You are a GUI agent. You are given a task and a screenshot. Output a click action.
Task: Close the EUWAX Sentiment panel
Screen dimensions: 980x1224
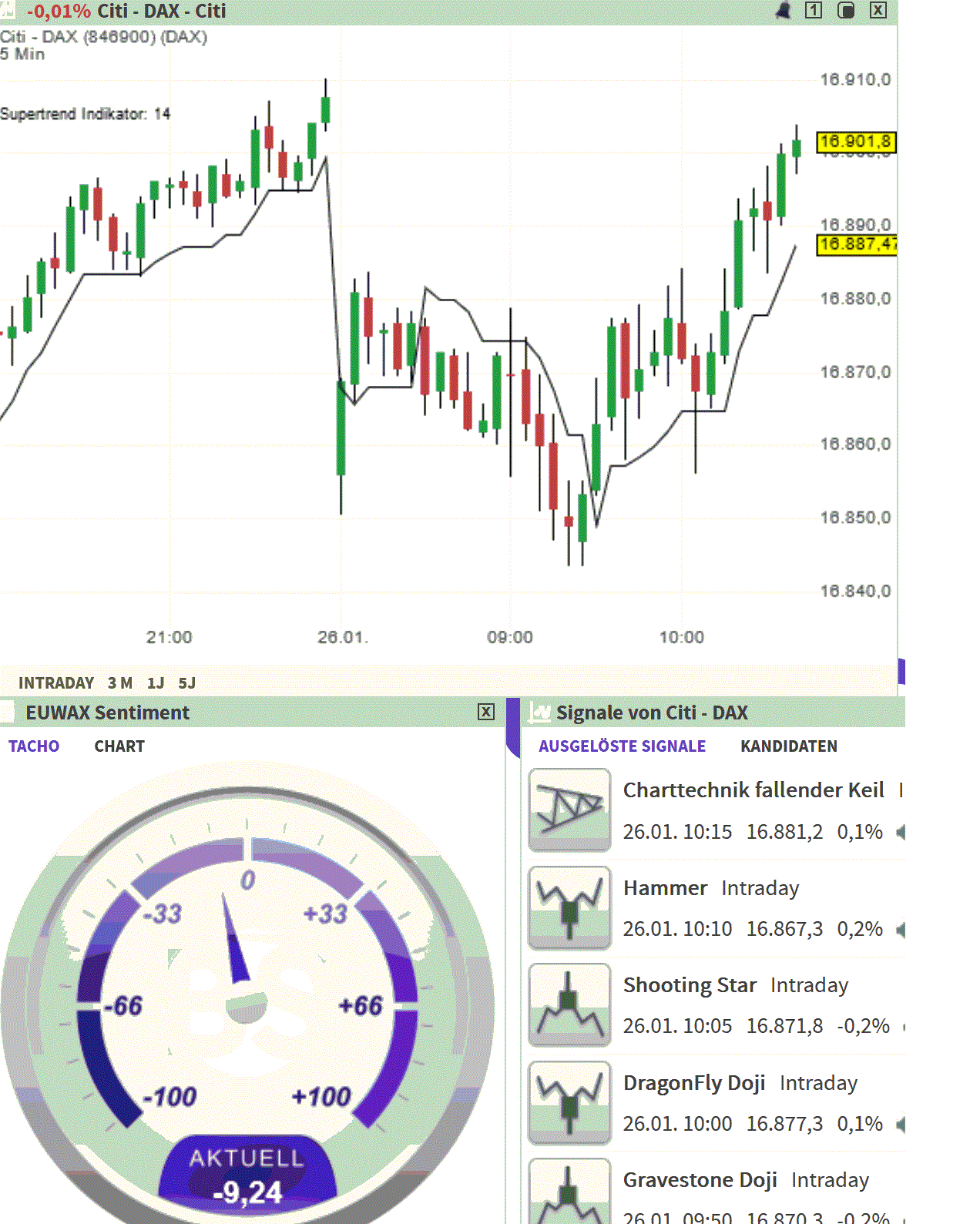[x=485, y=712]
